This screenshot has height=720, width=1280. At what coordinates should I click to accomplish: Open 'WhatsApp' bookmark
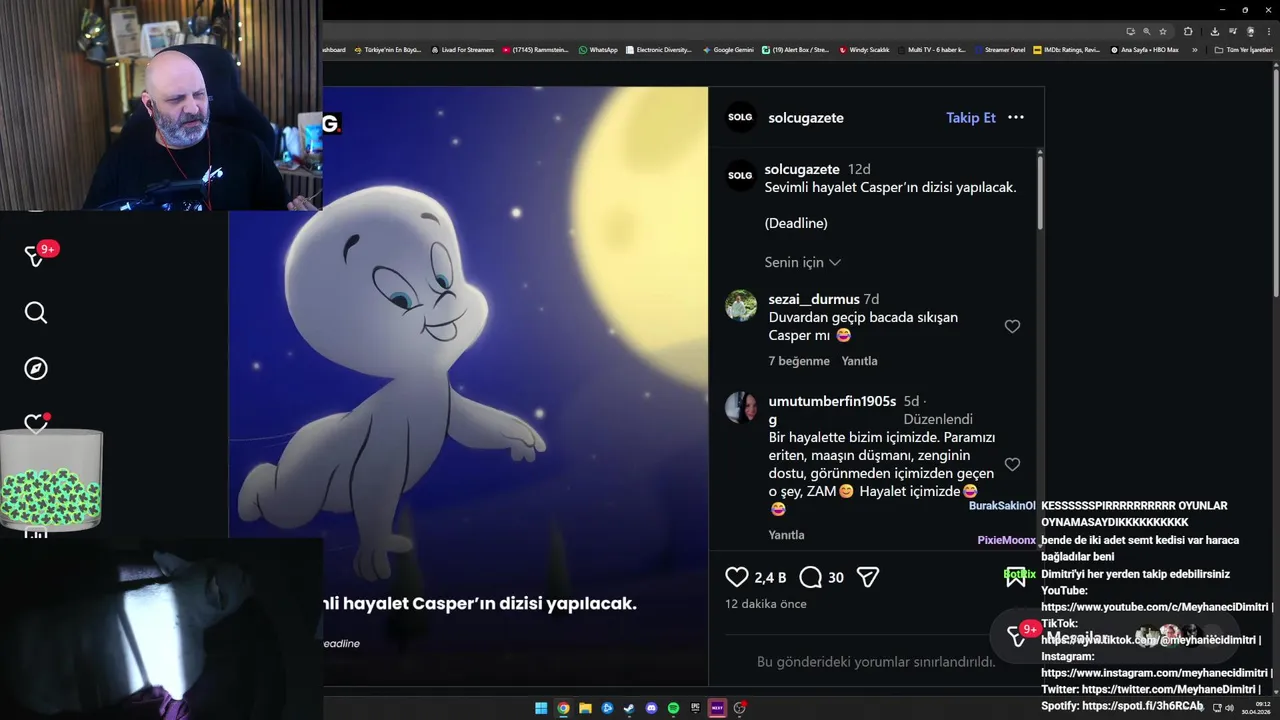(x=598, y=50)
